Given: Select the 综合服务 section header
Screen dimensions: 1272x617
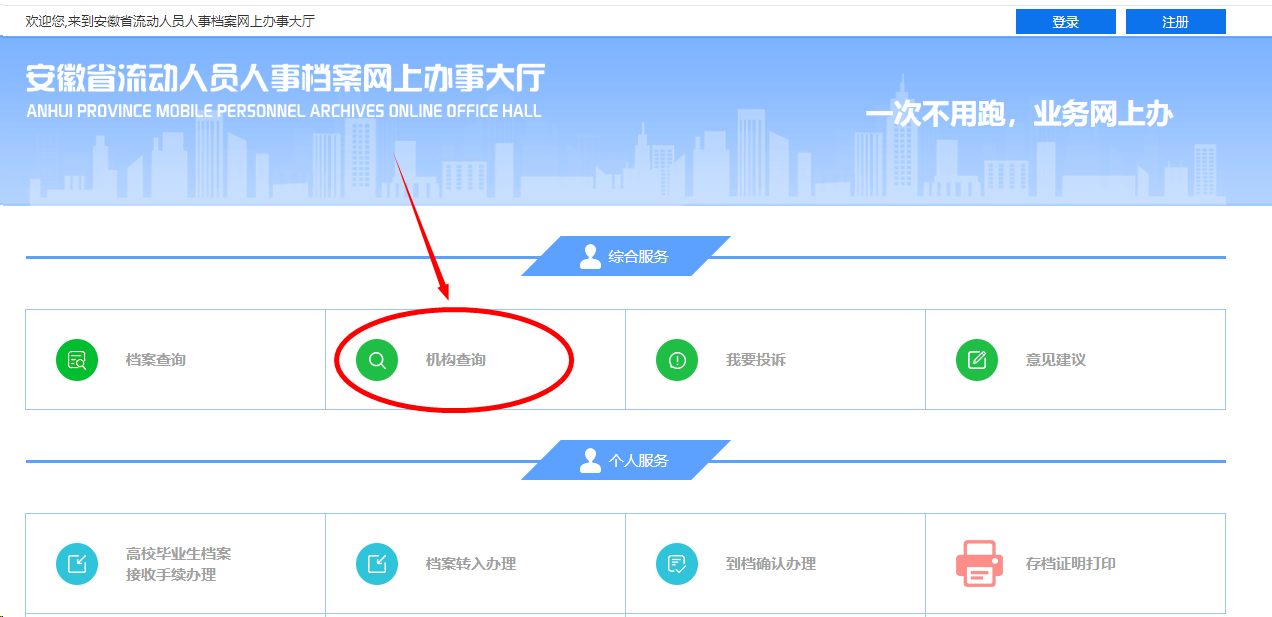Looking at the screenshot, I should 626,256.
